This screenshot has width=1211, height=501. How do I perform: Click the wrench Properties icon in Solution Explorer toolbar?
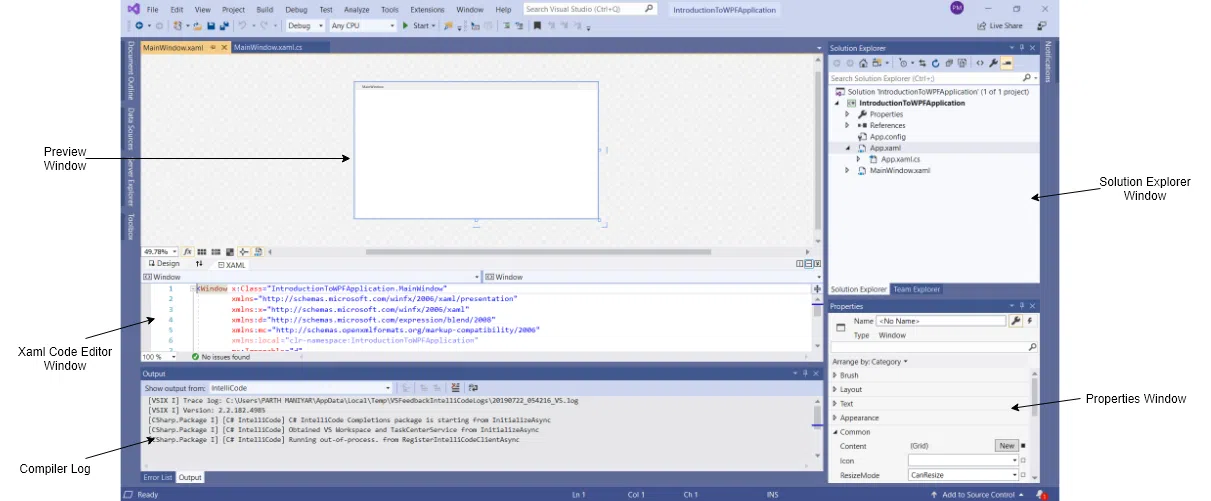[993, 63]
